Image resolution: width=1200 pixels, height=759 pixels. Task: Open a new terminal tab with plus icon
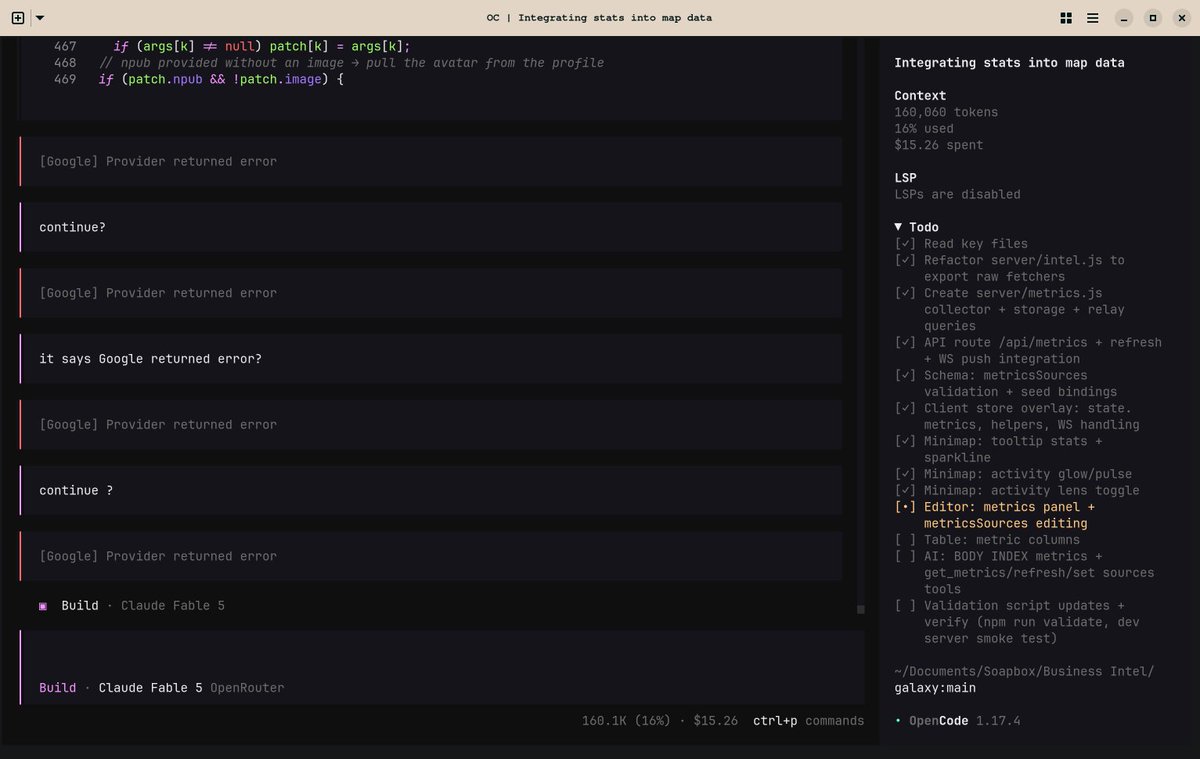point(17,18)
